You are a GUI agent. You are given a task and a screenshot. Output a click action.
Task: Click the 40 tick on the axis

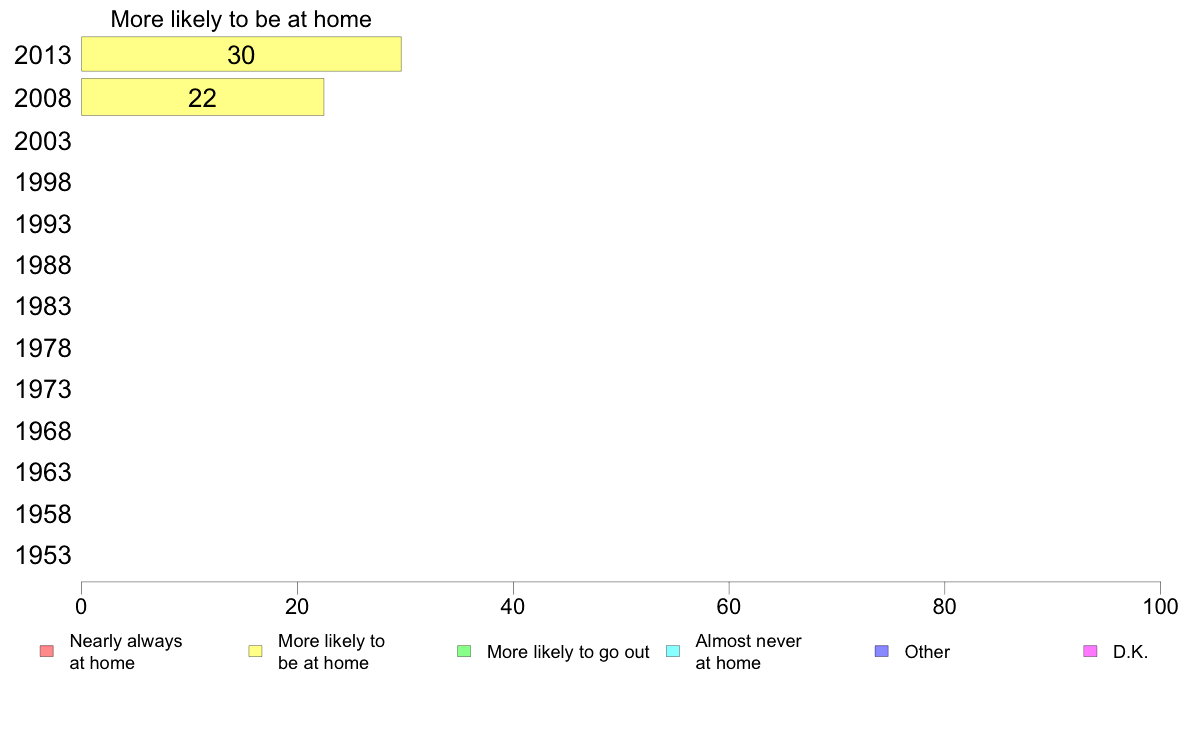click(x=513, y=606)
